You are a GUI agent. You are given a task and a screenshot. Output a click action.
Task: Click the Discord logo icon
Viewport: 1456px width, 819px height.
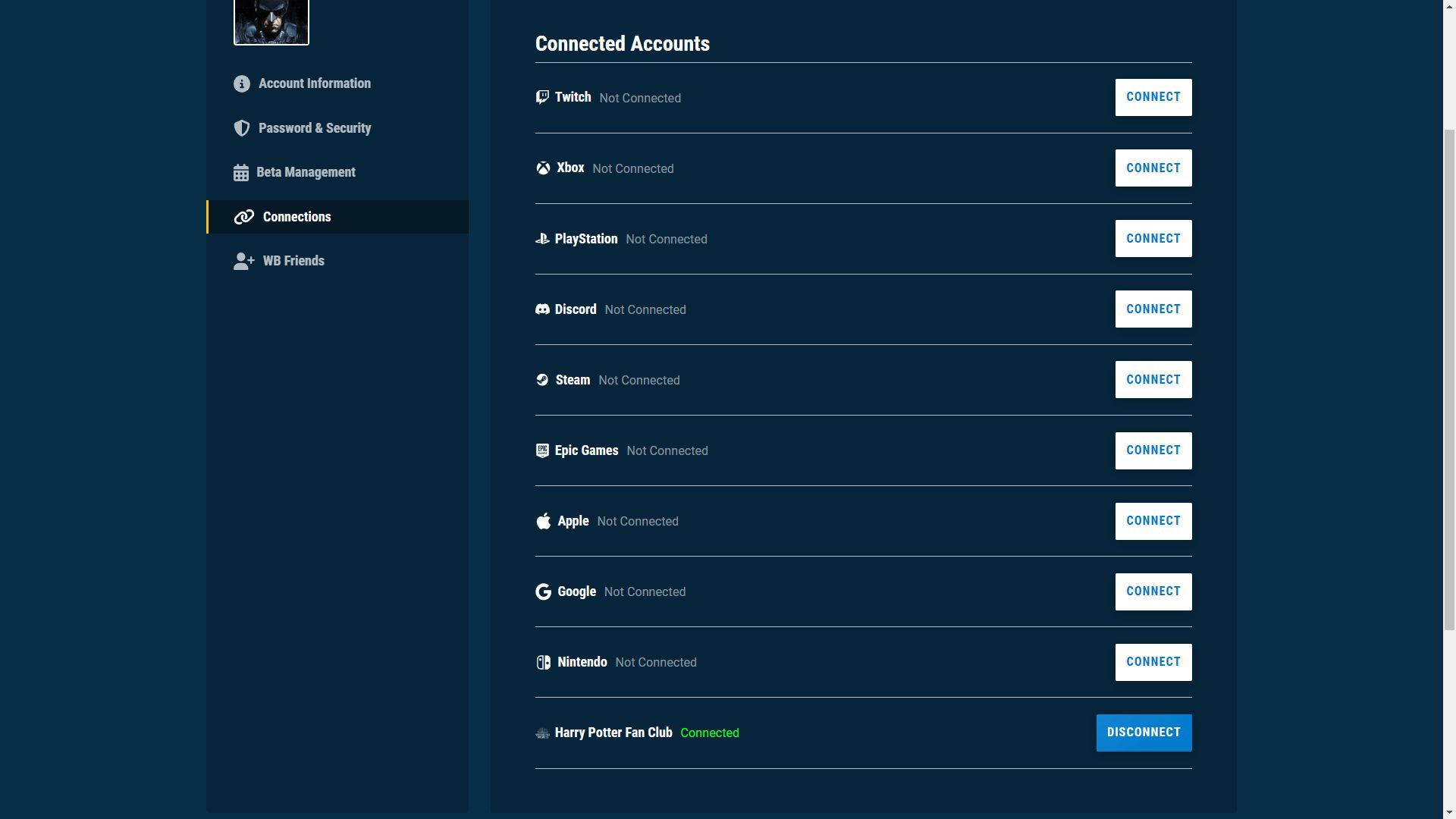click(542, 309)
